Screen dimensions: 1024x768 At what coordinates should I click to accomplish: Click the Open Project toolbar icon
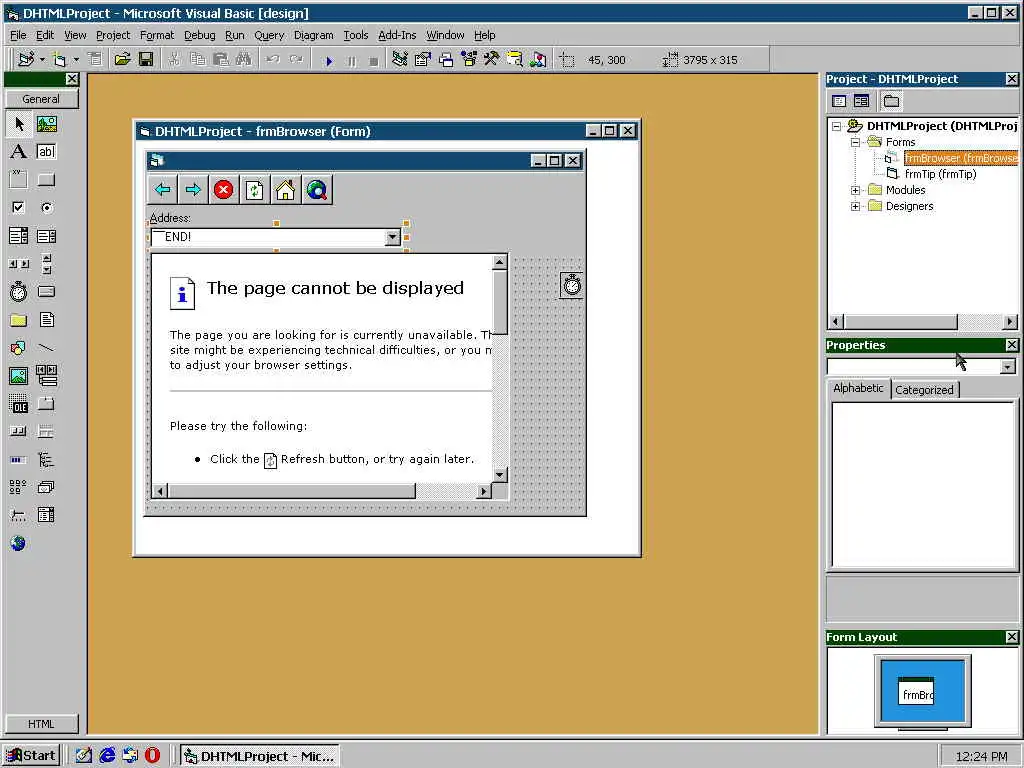(x=122, y=60)
